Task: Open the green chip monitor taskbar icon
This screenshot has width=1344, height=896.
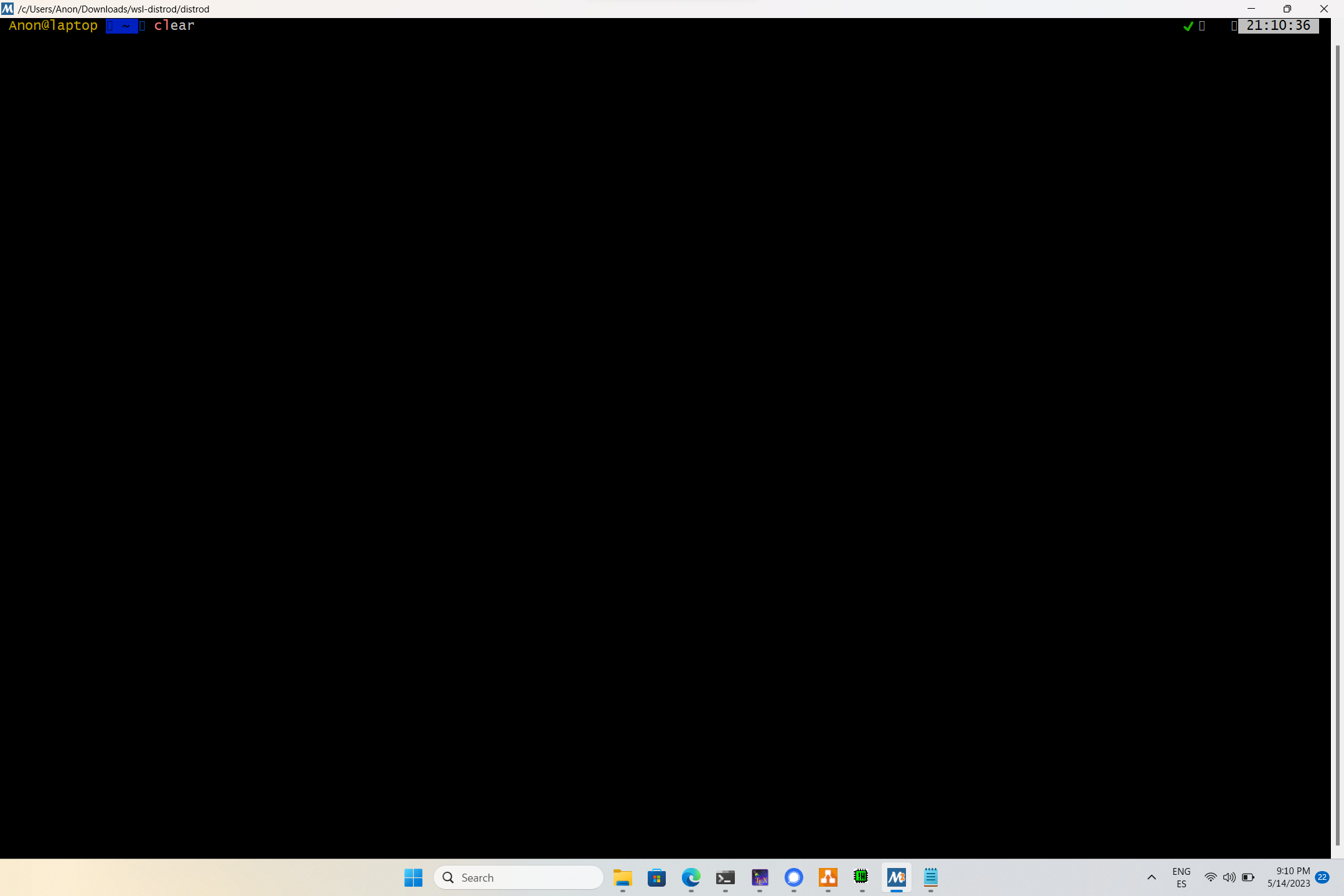Action: click(x=862, y=877)
